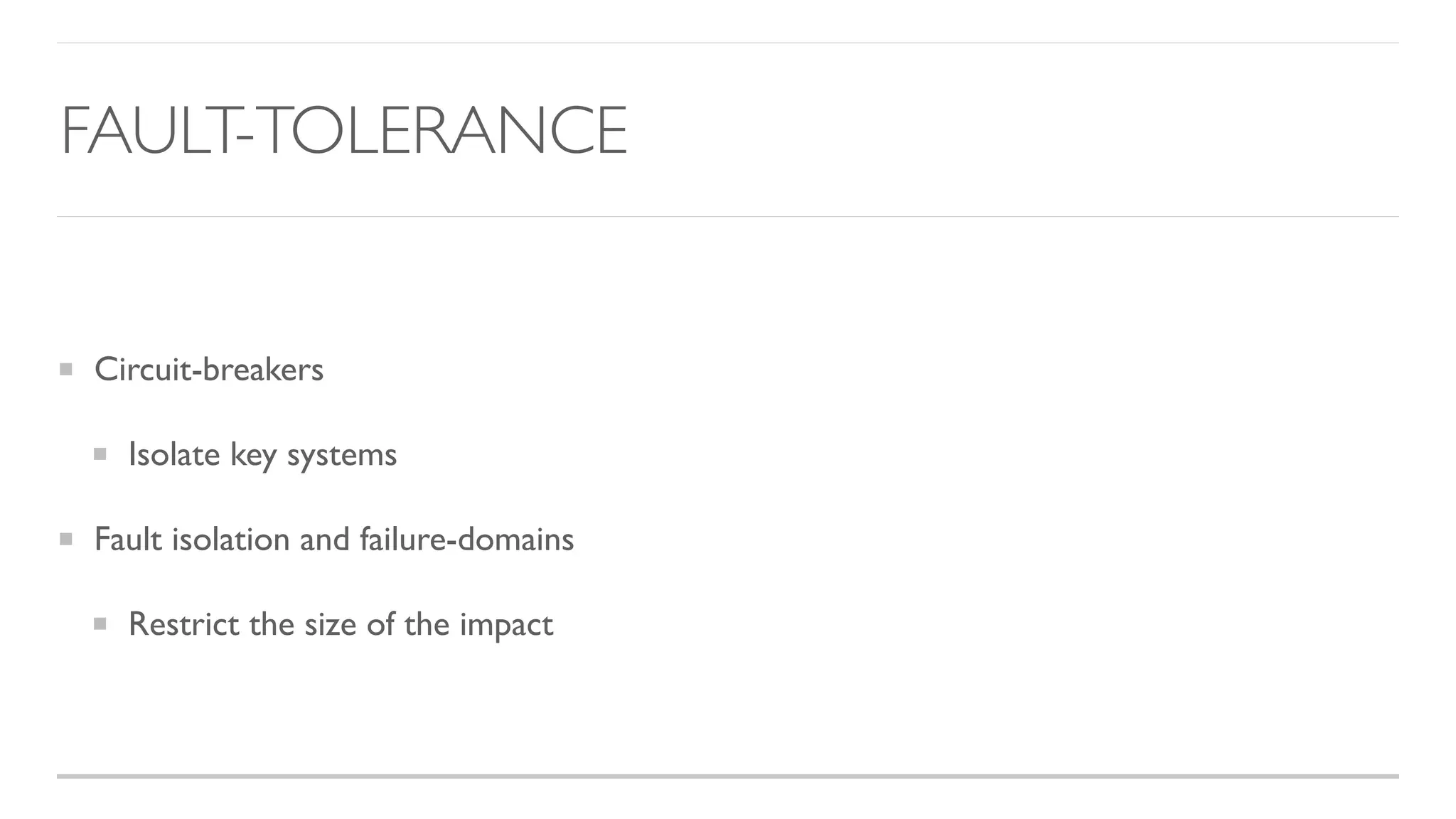Select Fault isolation and failure-domains text
This screenshot has width=1456, height=819.
(x=334, y=539)
